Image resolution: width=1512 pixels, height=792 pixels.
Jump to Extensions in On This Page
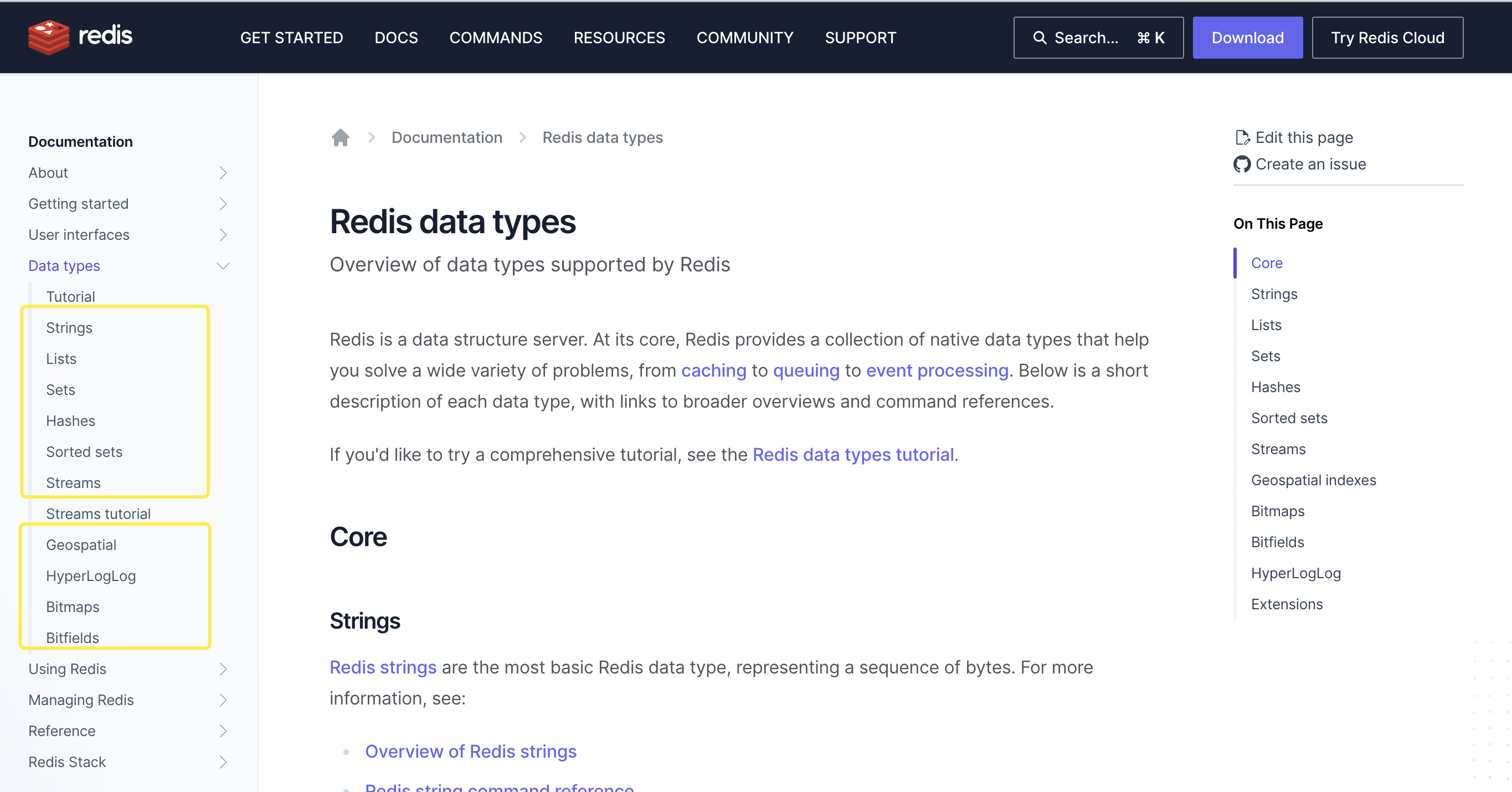[x=1287, y=604]
